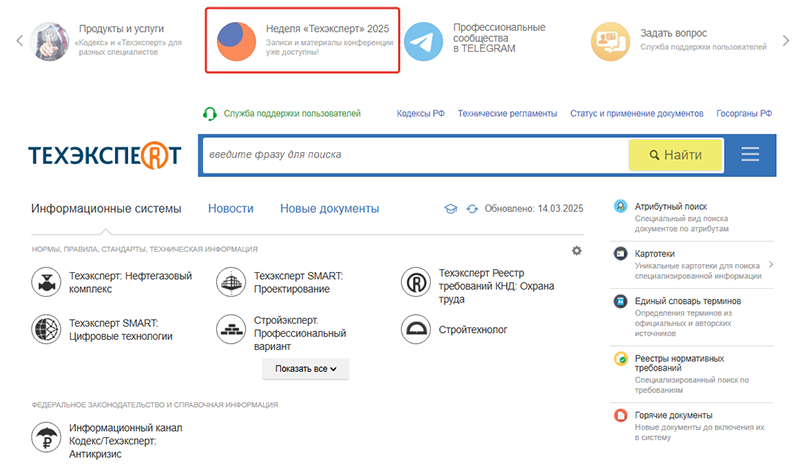The image size is (810, 475).
Task: Click Реестр требований КНД icon
Action: click(x=416, y=282)
